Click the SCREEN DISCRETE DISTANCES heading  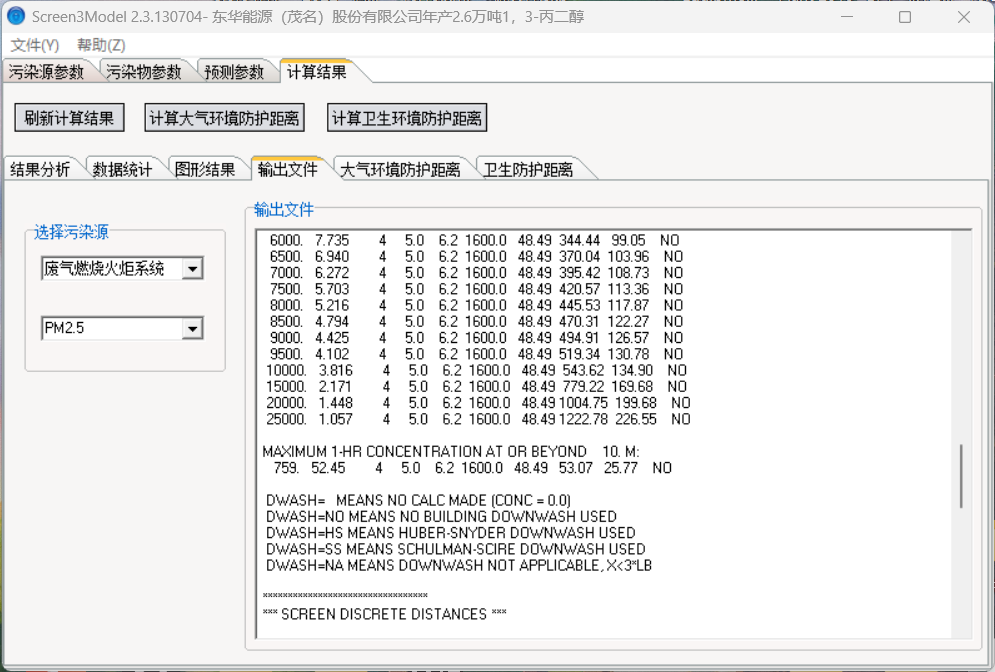point(385,614)
